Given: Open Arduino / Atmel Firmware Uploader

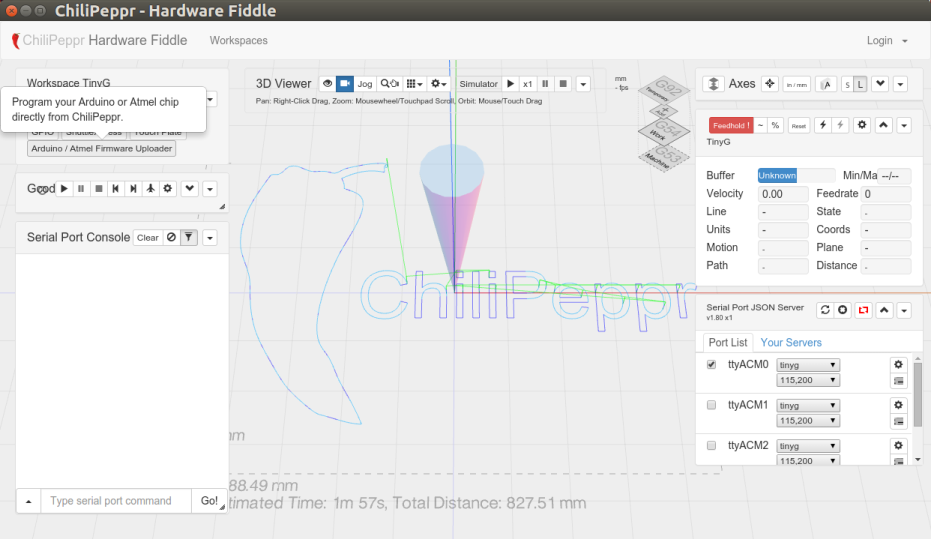Looking at the screenshot, I should 102,148.
